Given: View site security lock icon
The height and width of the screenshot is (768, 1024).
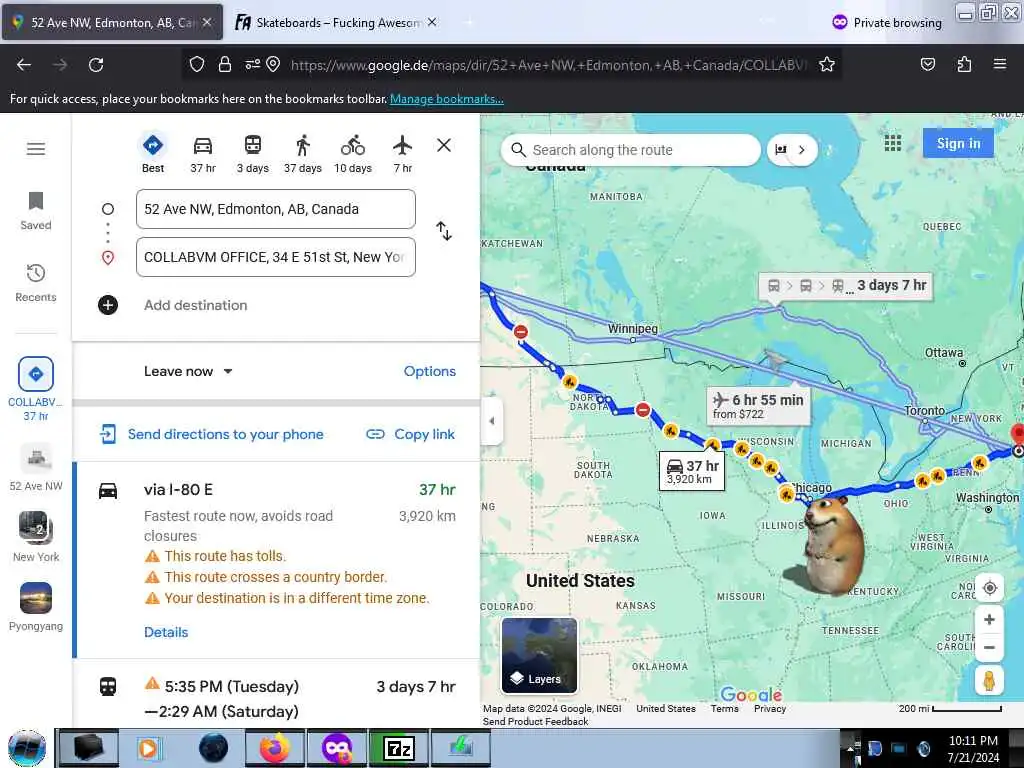Looking at the screenshot, I should tap(225, 64).
